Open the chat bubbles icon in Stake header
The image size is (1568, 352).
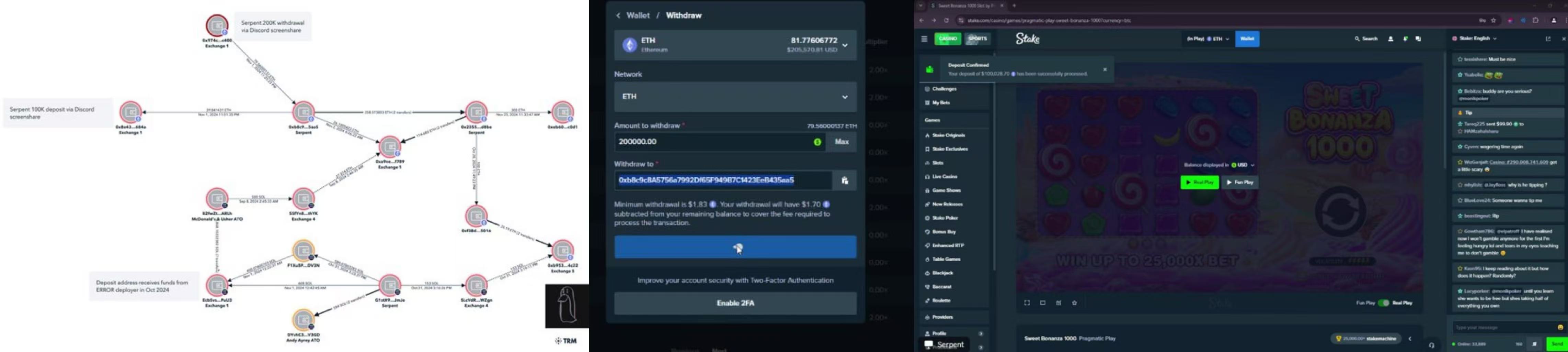[1418, 39]
